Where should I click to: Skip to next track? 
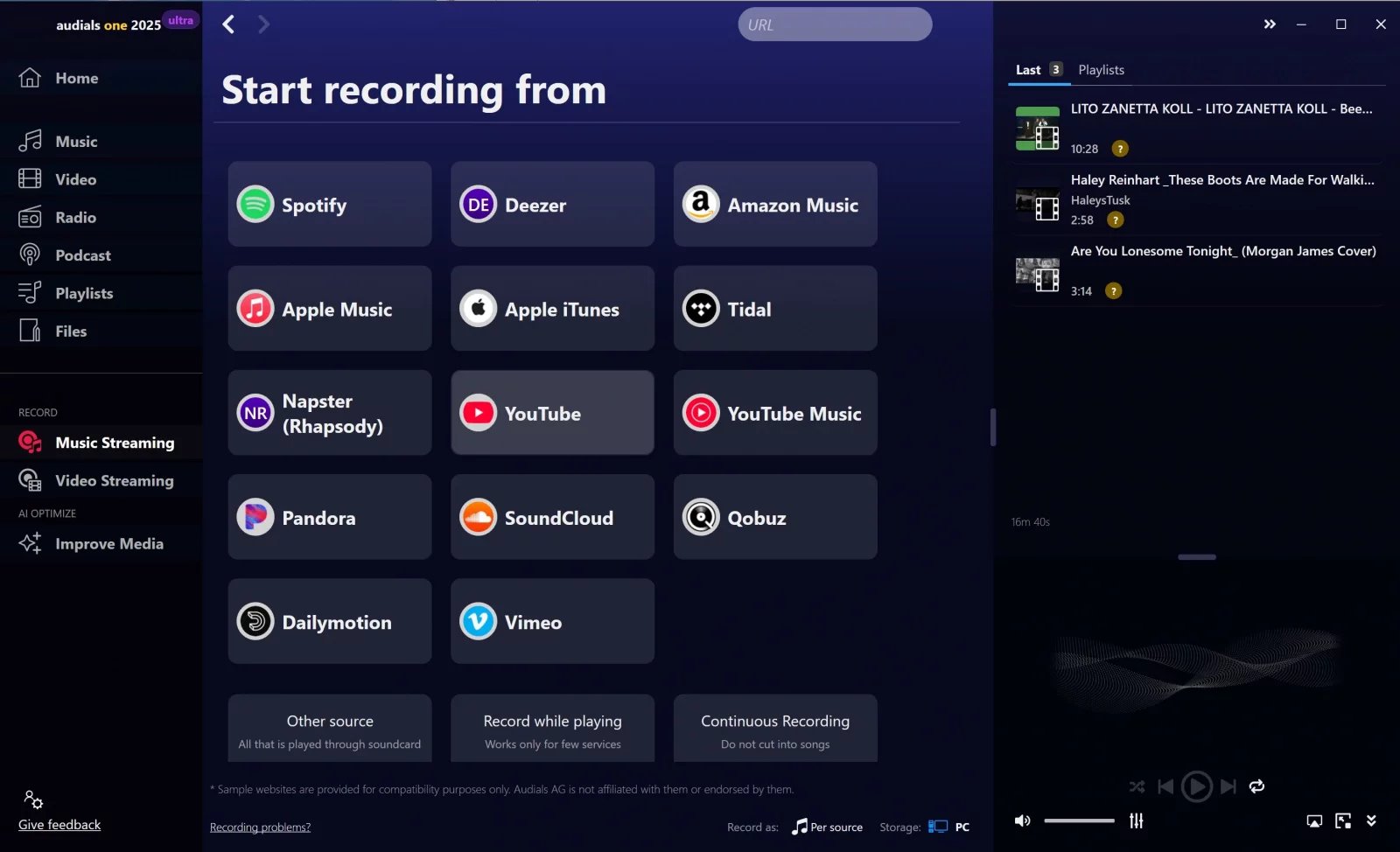(x=1228, y=786)
